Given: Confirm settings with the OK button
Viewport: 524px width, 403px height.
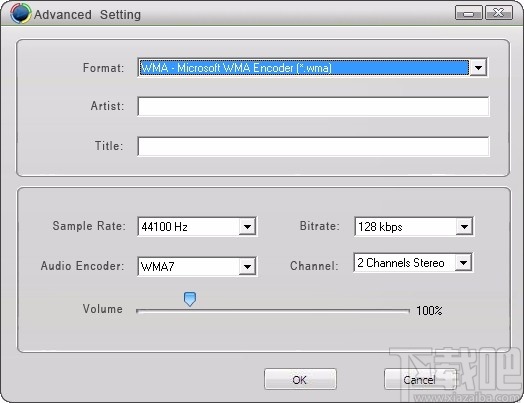Looking at the screenshot, I should point(300,379).
